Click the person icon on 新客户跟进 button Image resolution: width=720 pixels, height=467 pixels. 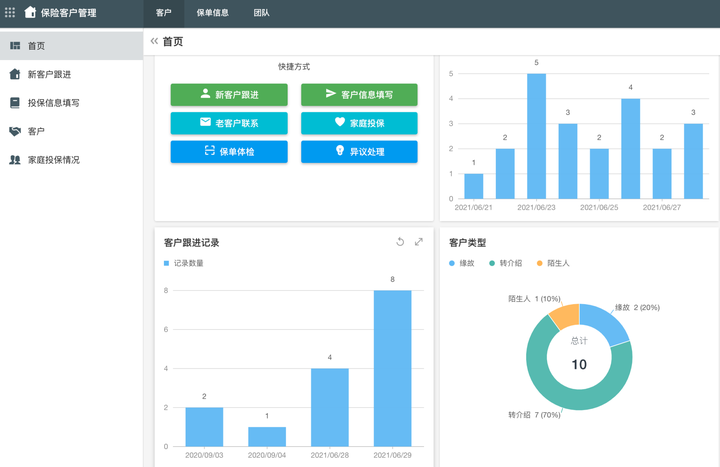[x=205, y=94]
